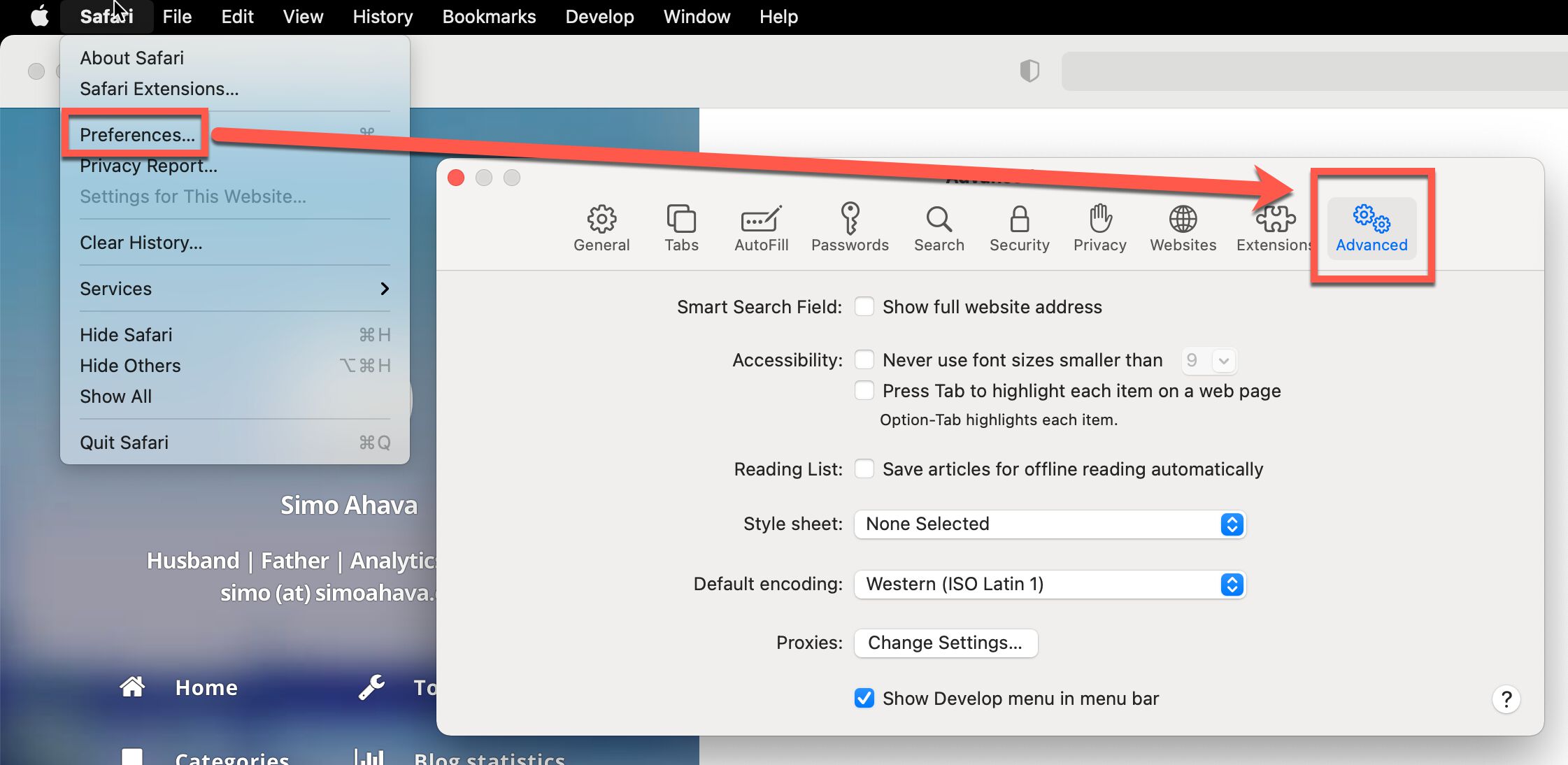The height and width of the screenshot is (765, 1568).
Task: Select Preferences from Safari menu
Action: click(x=137, y=134)
